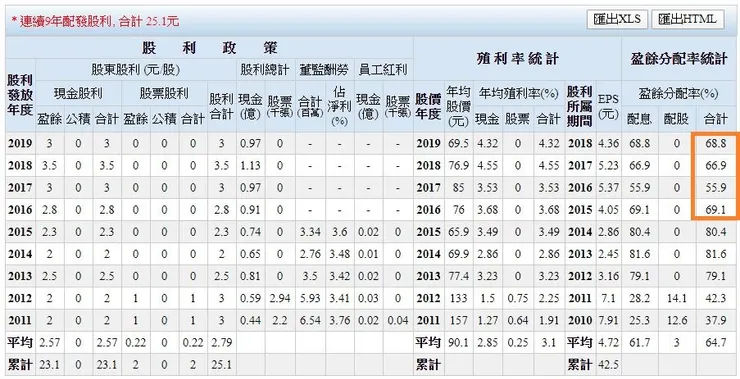Click the 股利所屬期間 column header
Image resolution: width=740 pixels, height=379 pixels.
point(580,106)
